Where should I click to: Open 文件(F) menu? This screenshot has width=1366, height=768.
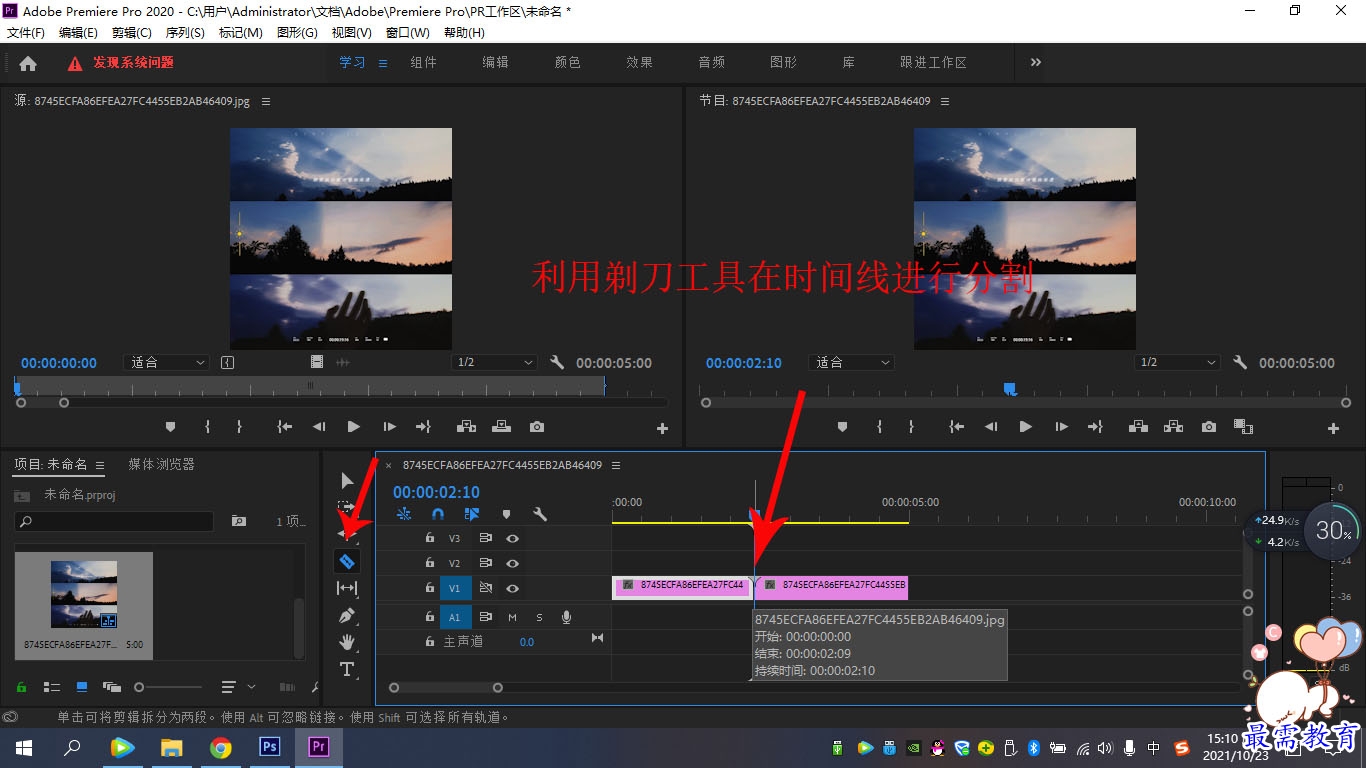click(26, 33)
